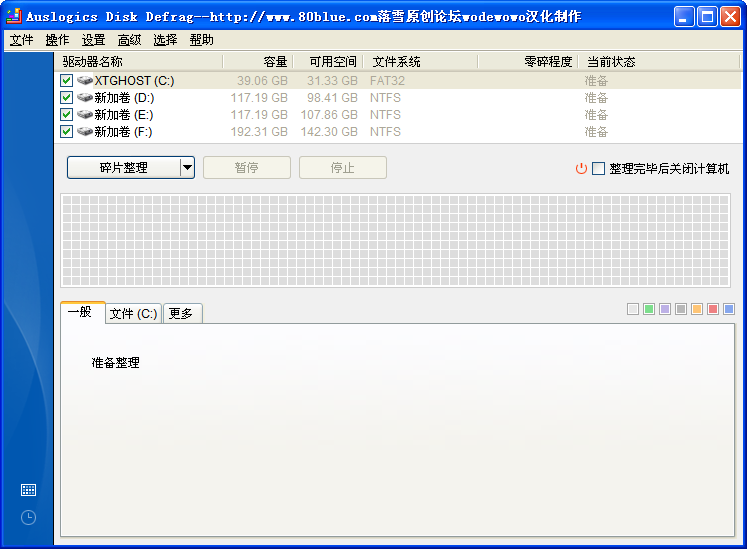The height and width of the screenshot is (549, 747).
Task: Open the 设置 menu
Action: [93, 40]
